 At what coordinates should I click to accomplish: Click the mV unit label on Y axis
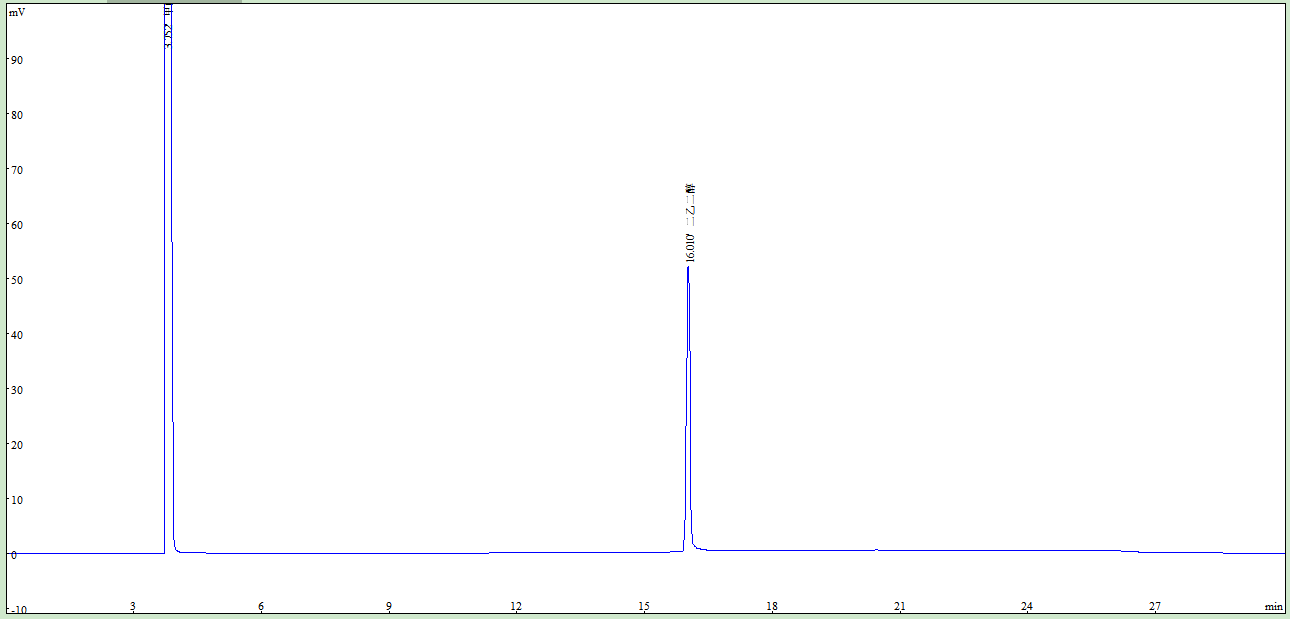point(17,12)
